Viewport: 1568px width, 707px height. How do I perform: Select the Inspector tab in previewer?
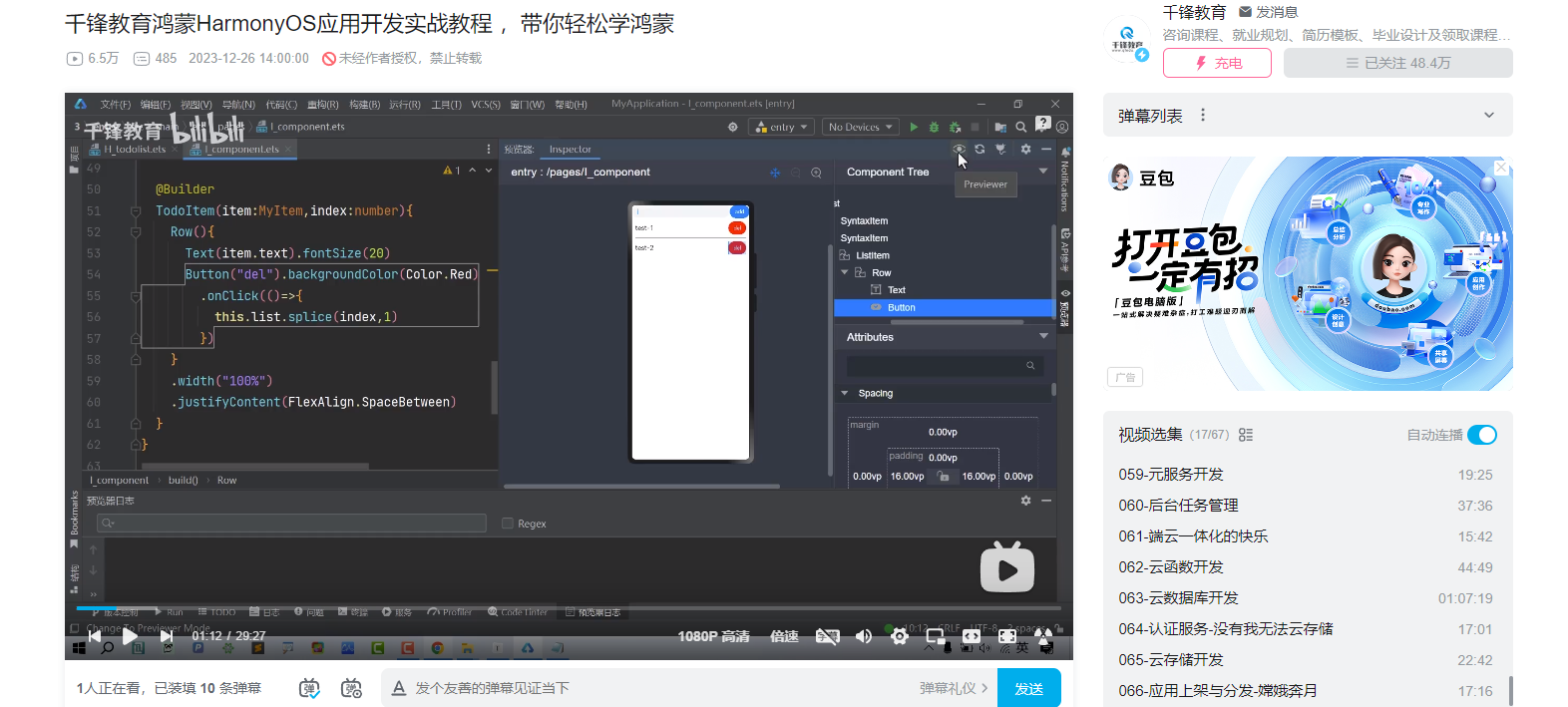click(570, 150)
